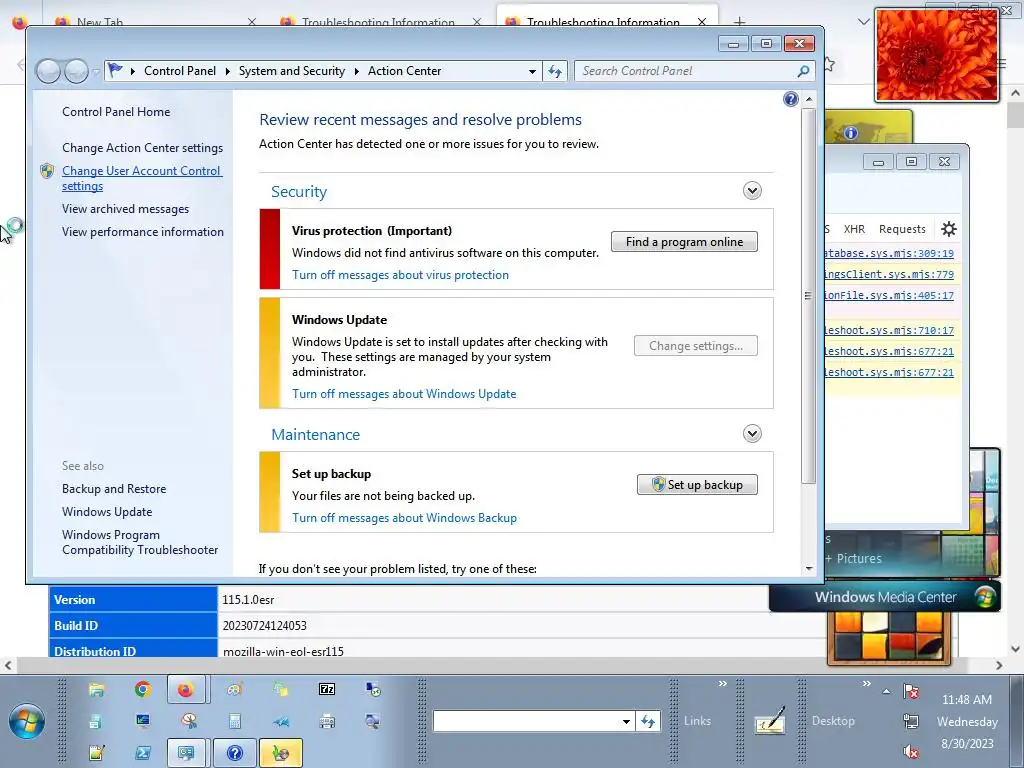Open Snipping Tool scissors icon
The width and height of the screenshot is (1024, 768).
click(189, 721)
